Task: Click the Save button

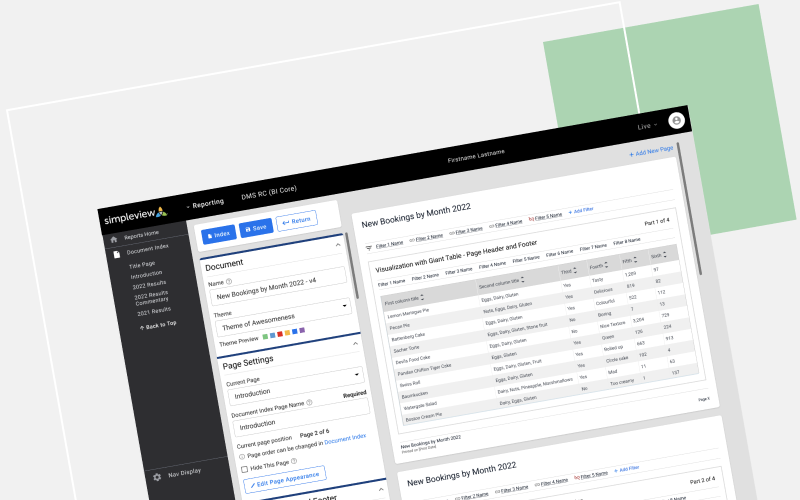Action: [x=254, y=227]
